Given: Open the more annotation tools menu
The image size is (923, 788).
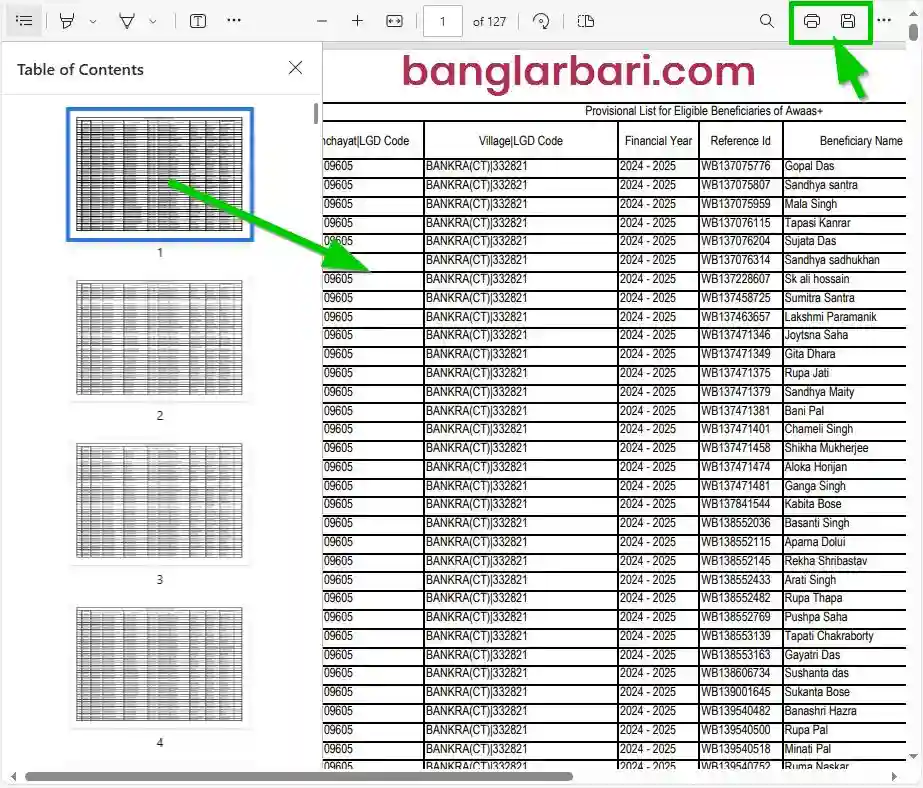Looking at the screenshot, I should (234, 20).
